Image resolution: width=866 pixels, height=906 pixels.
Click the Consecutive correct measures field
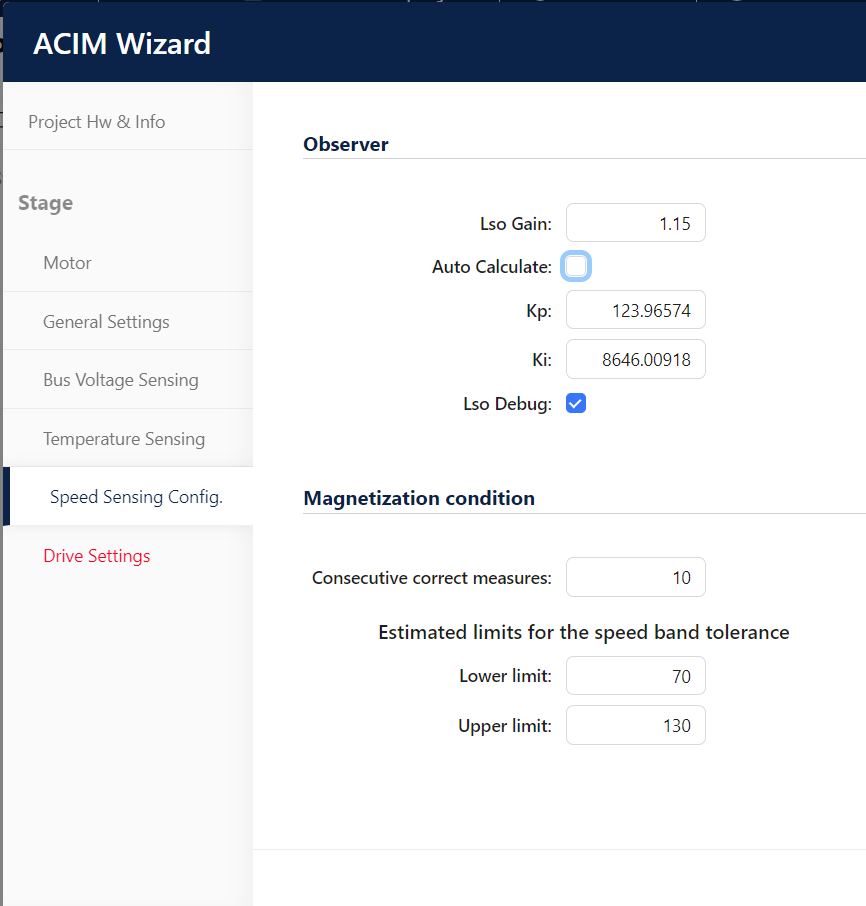(635, 578)
